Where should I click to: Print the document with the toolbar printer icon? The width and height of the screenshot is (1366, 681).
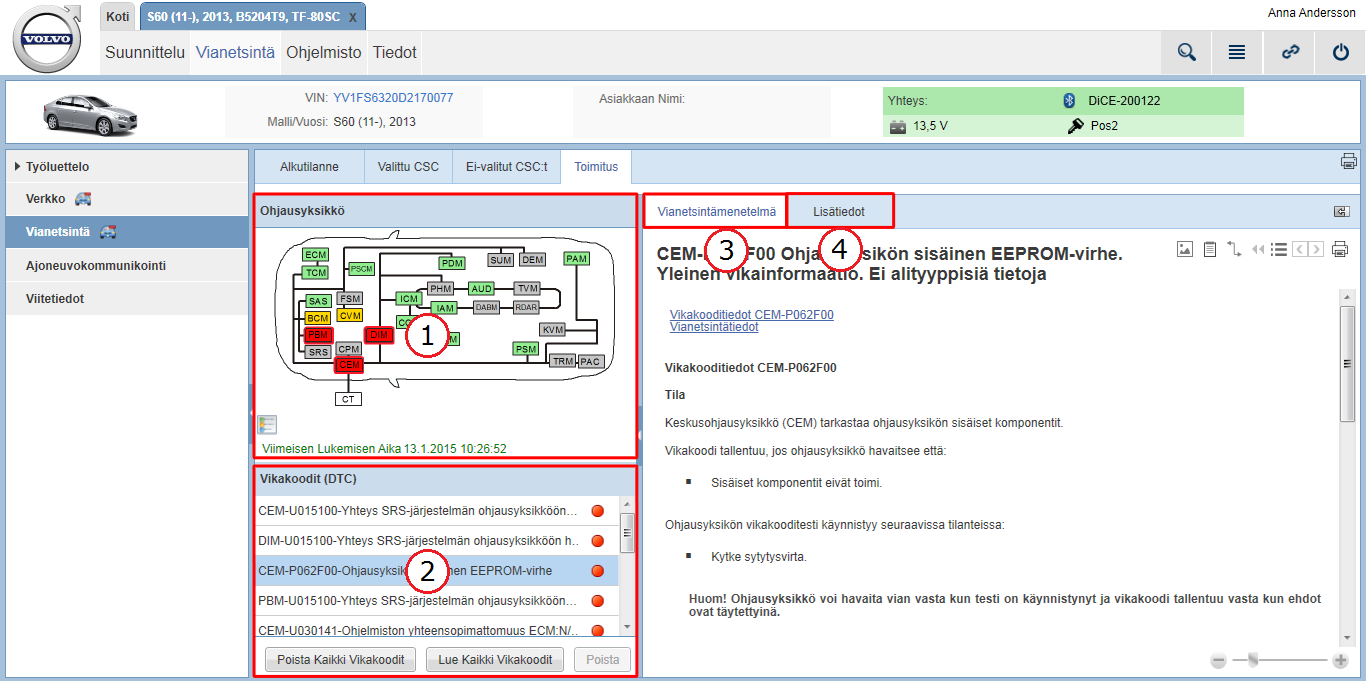click(1340, 249)
